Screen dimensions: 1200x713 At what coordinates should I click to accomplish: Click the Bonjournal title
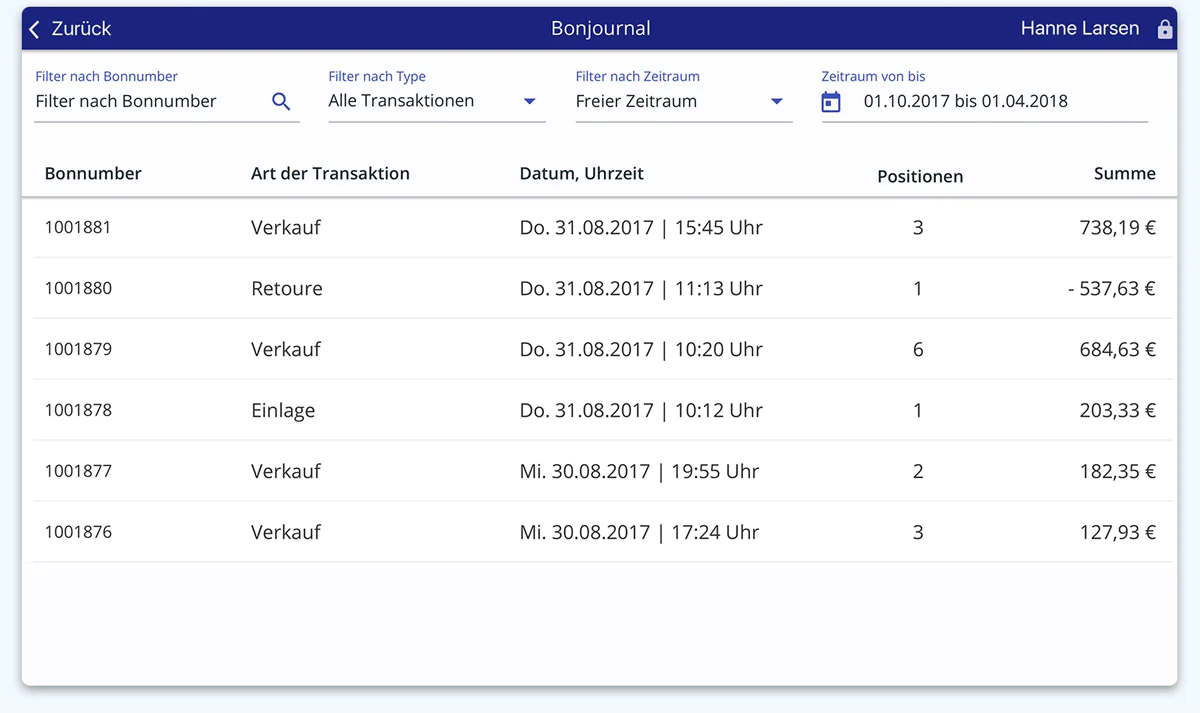tap(601, 29)
